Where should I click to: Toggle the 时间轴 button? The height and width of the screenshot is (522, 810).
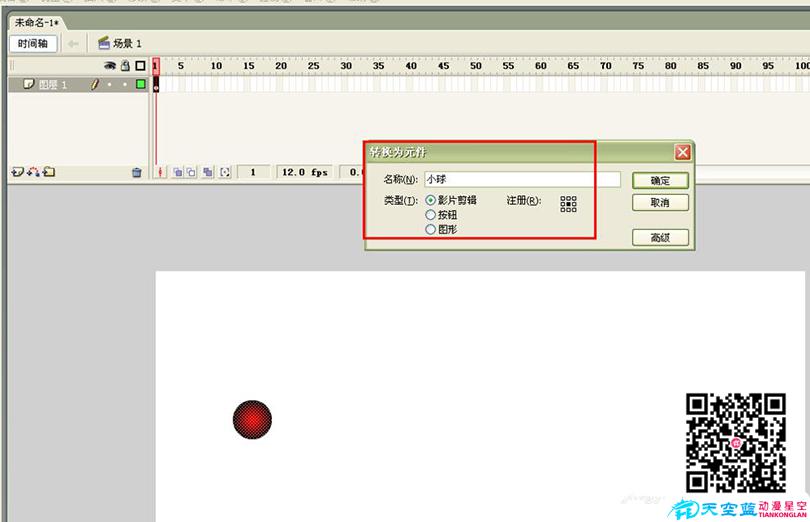(33, 43)
